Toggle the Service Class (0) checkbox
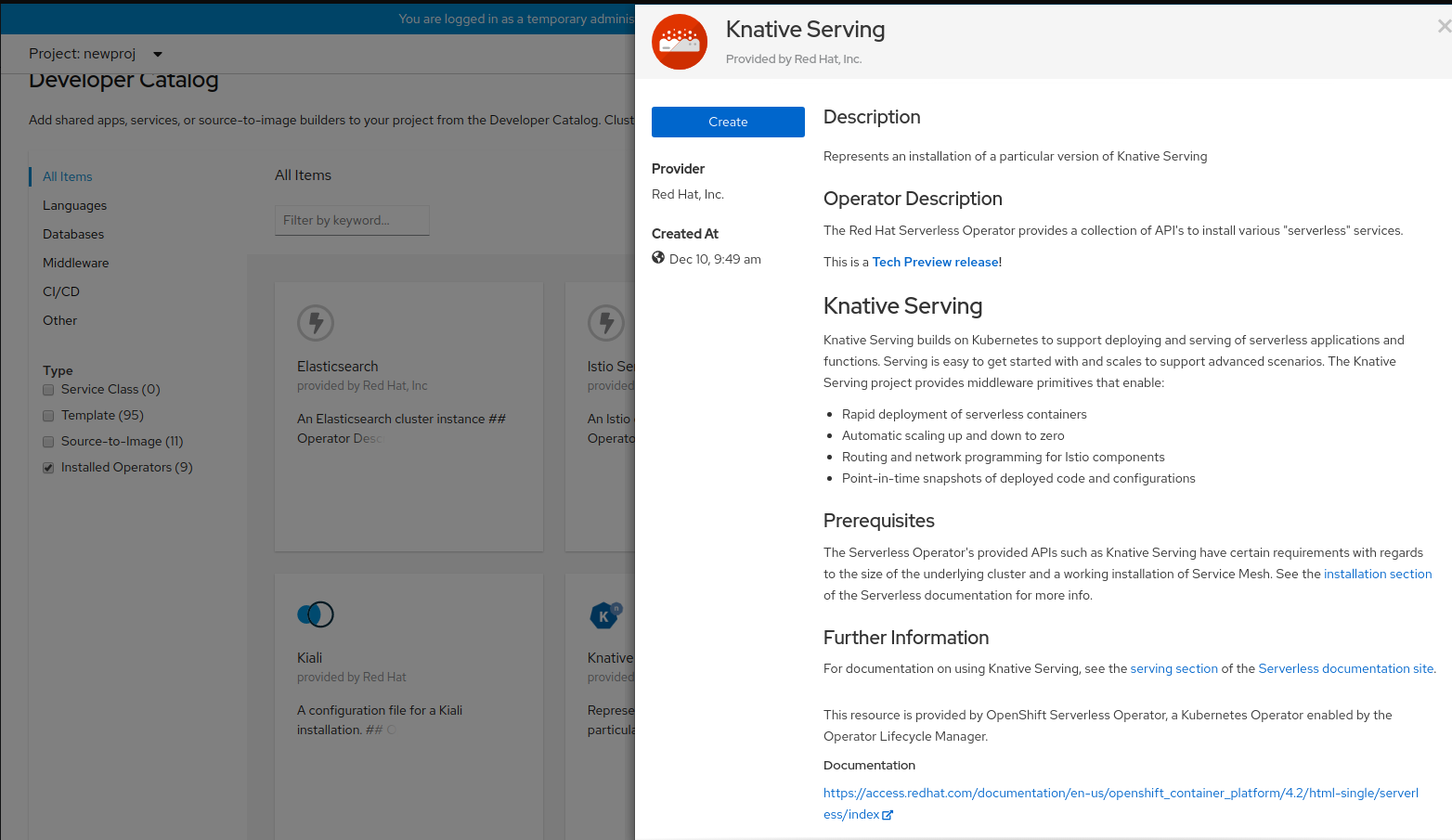This screenshot has width=1452, height=840. 48,390
